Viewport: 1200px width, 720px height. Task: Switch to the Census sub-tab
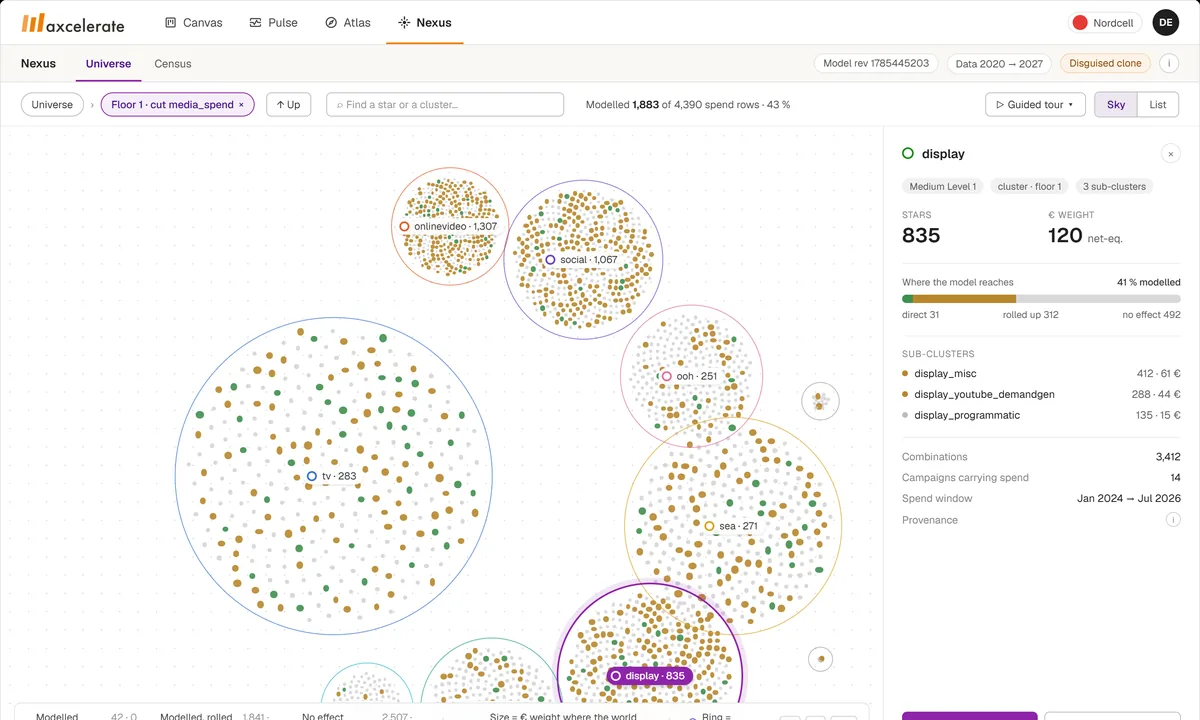click(x=173, y=63)
